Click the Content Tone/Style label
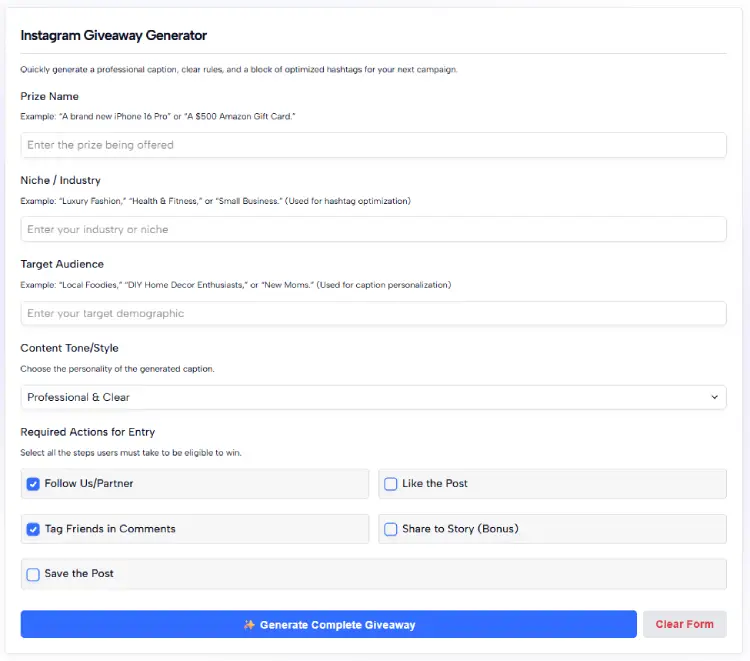 click(69, 348)
